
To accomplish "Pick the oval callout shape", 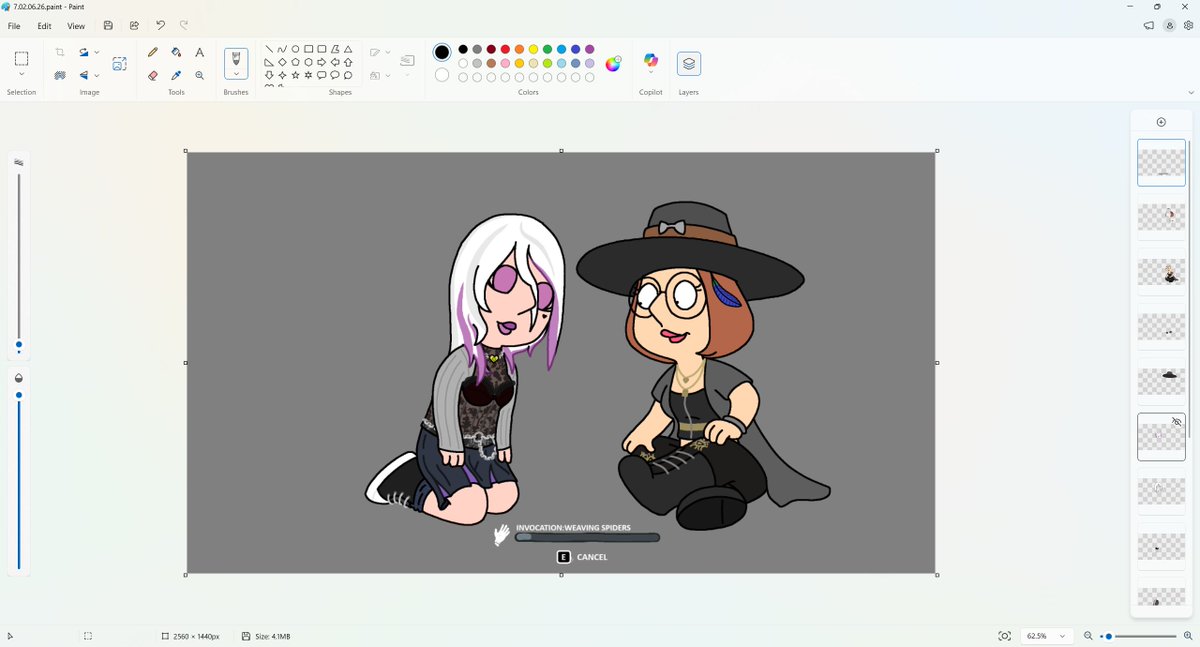I will pos(335,75).
